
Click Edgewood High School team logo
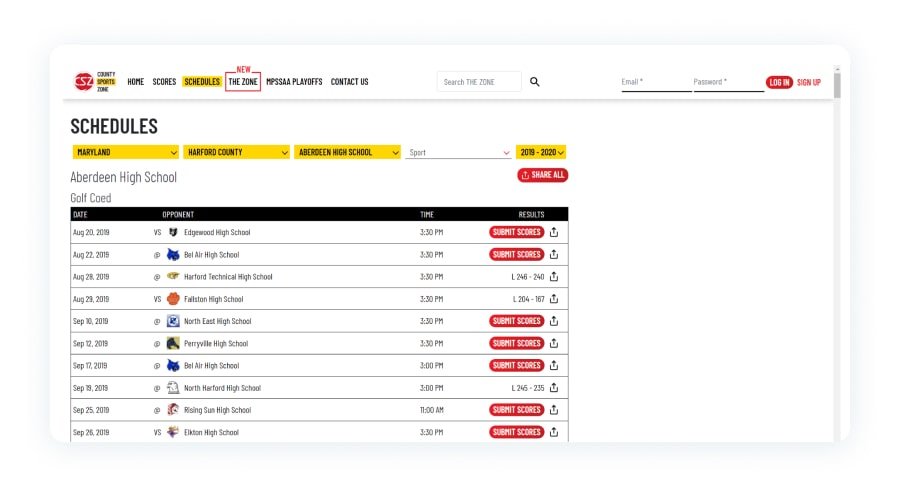click(x=173, y=232)
